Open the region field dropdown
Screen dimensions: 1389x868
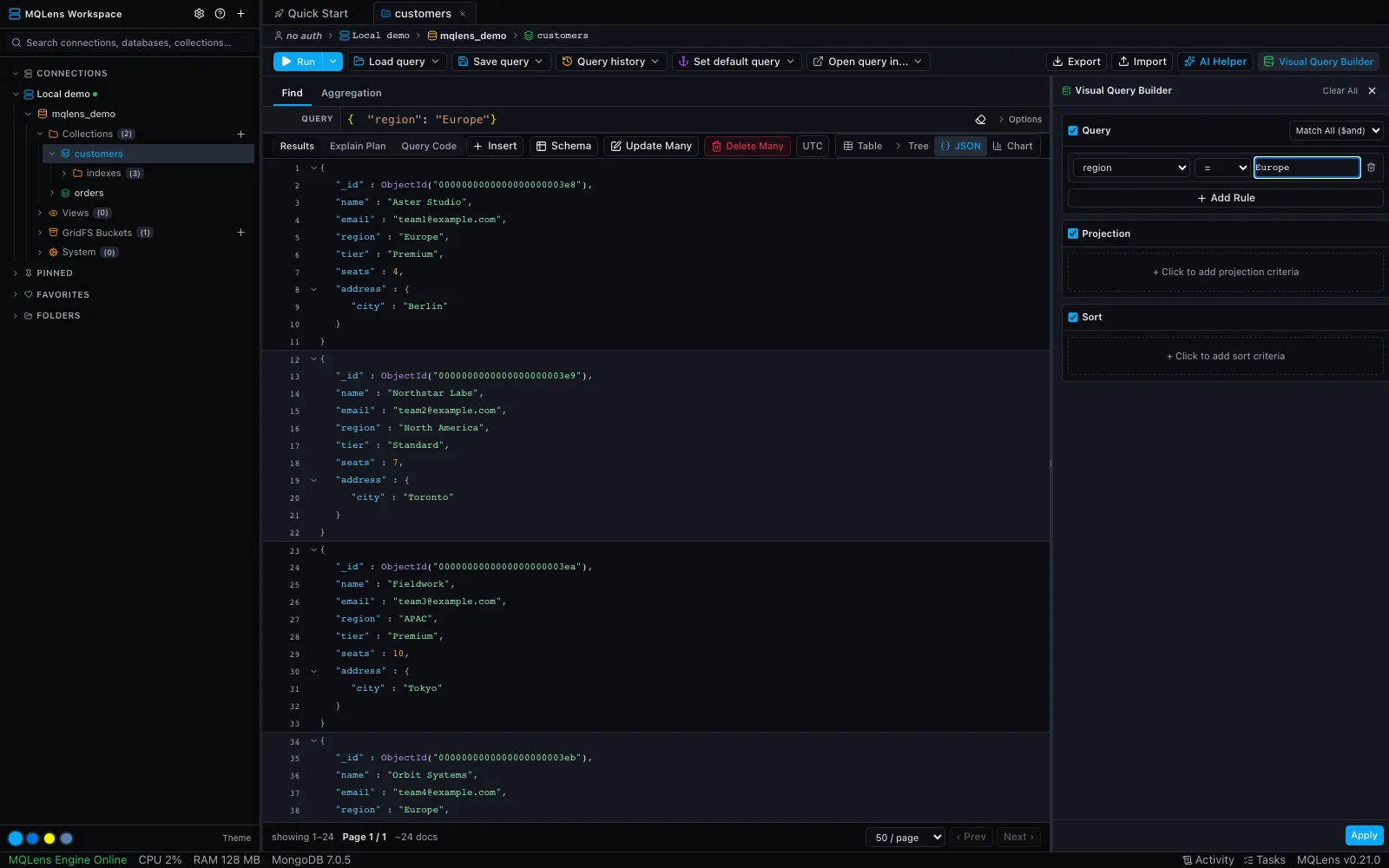(x=1131, y=168)
